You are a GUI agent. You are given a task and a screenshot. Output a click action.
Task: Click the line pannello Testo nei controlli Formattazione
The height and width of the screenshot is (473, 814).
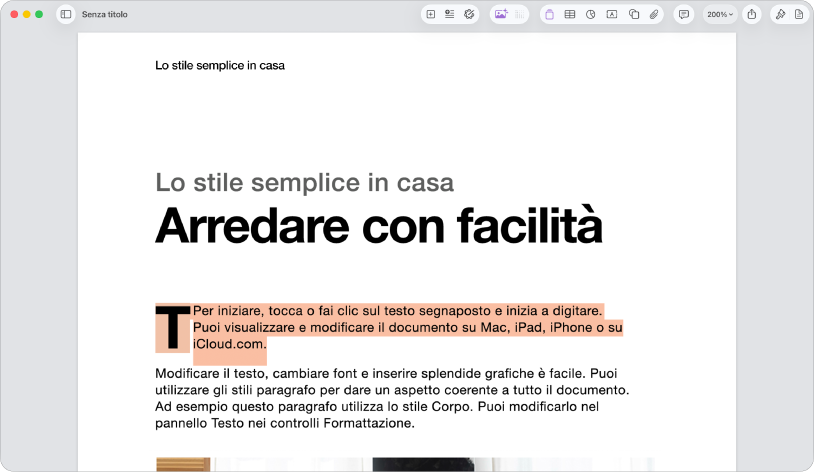285,423
